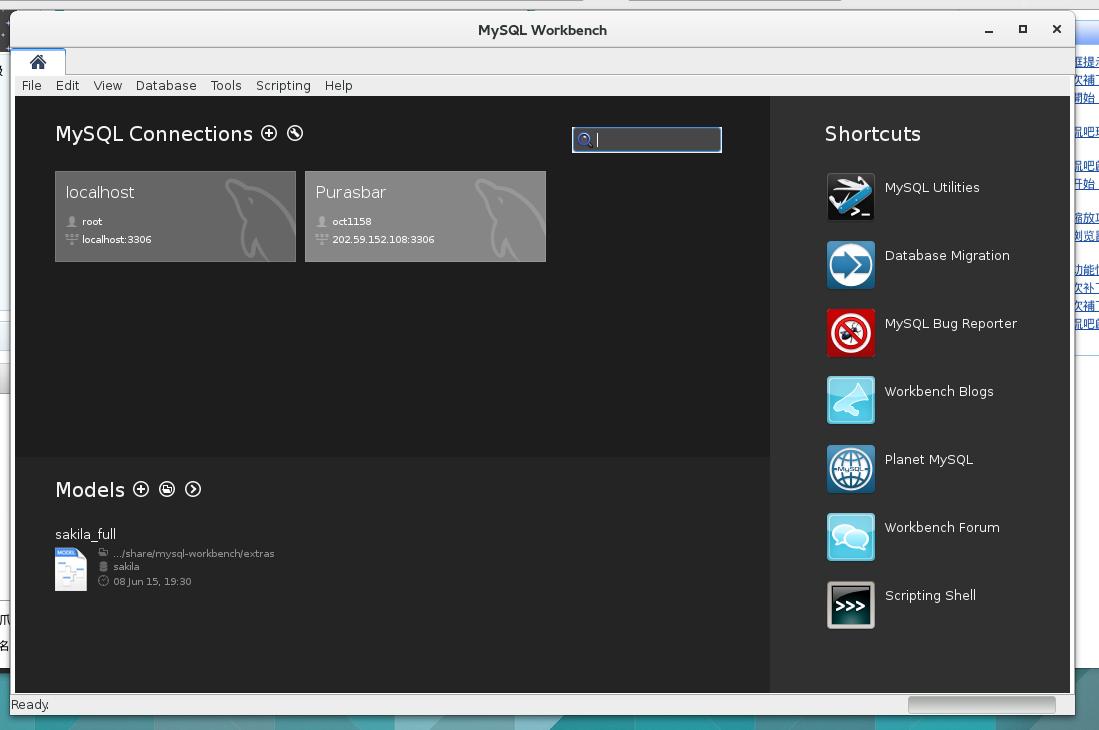Screen dimensions: 1099x730
Task: Click the model date 08 Jun 15, 19:30
Action: coord(152,581)
